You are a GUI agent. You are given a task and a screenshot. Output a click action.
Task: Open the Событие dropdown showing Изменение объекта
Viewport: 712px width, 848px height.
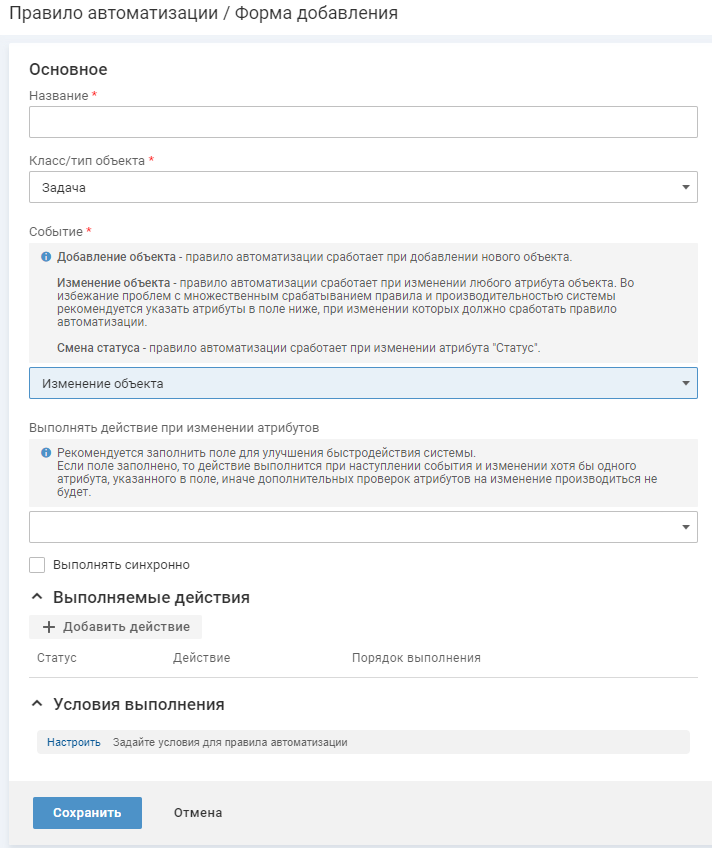tap(363, 383)
